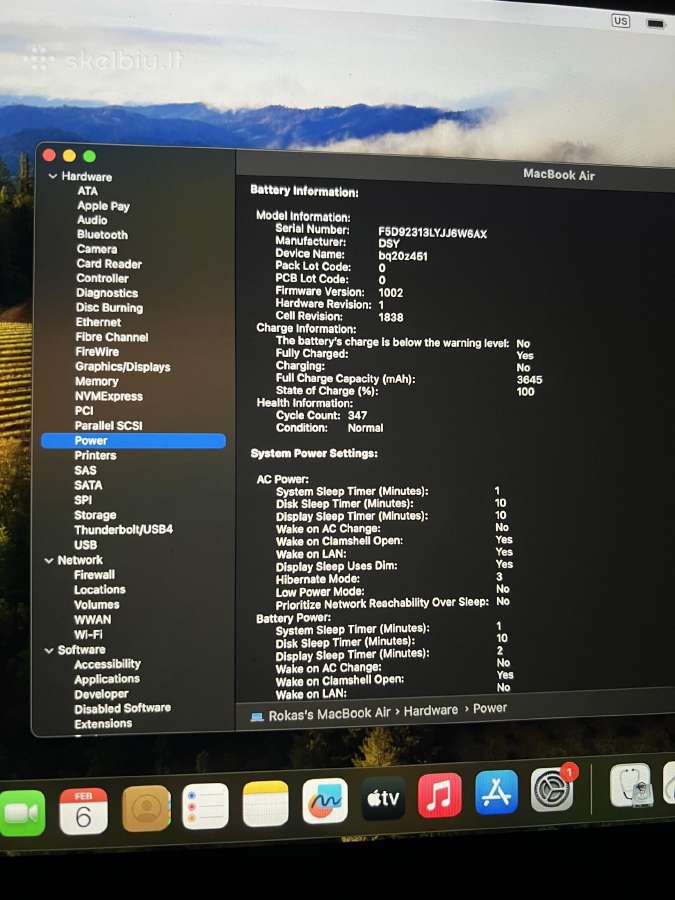Open the Notes app in Dock

point(265,803)
